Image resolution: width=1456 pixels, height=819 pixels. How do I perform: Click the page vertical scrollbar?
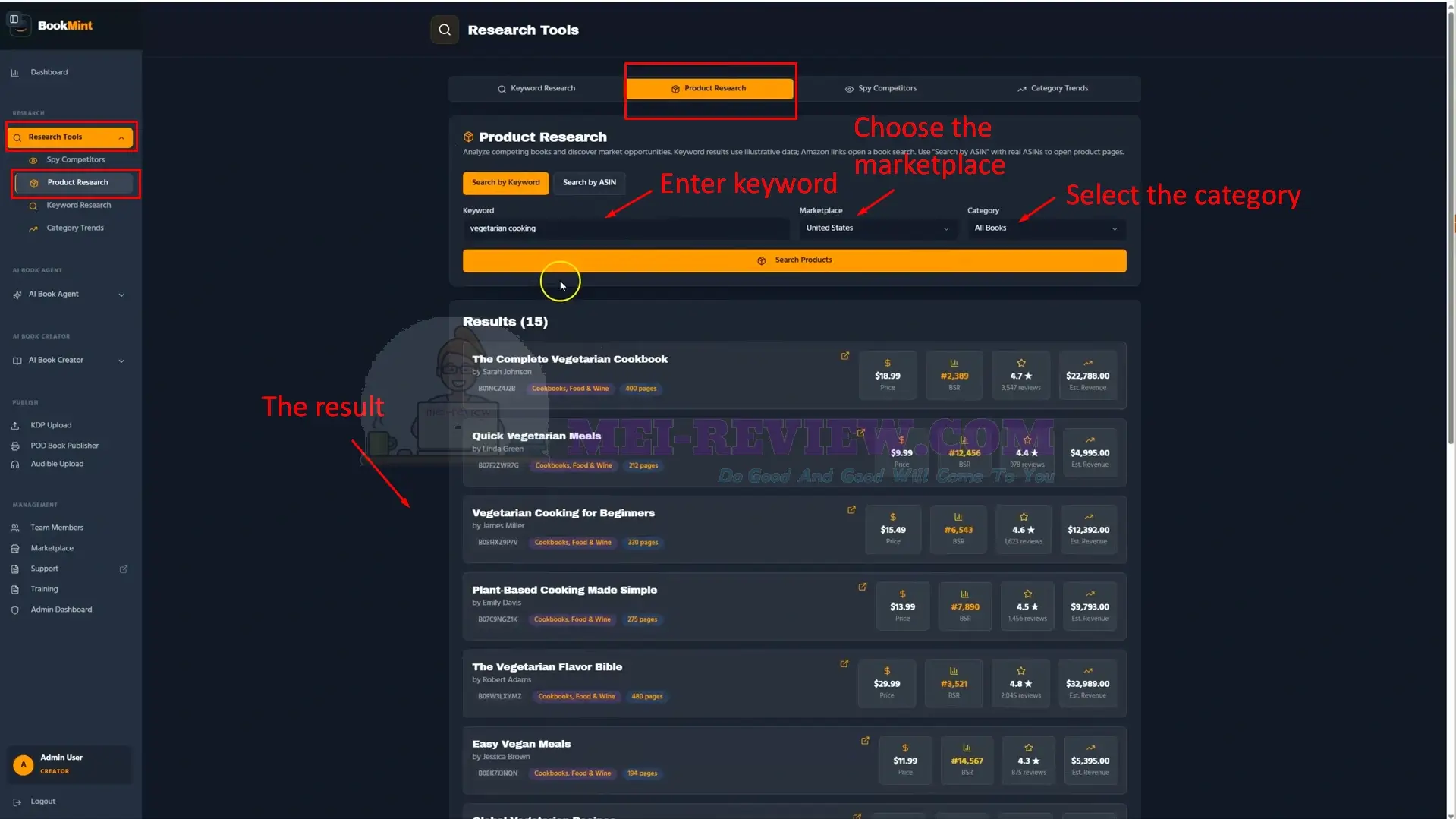click(1451, 228)
